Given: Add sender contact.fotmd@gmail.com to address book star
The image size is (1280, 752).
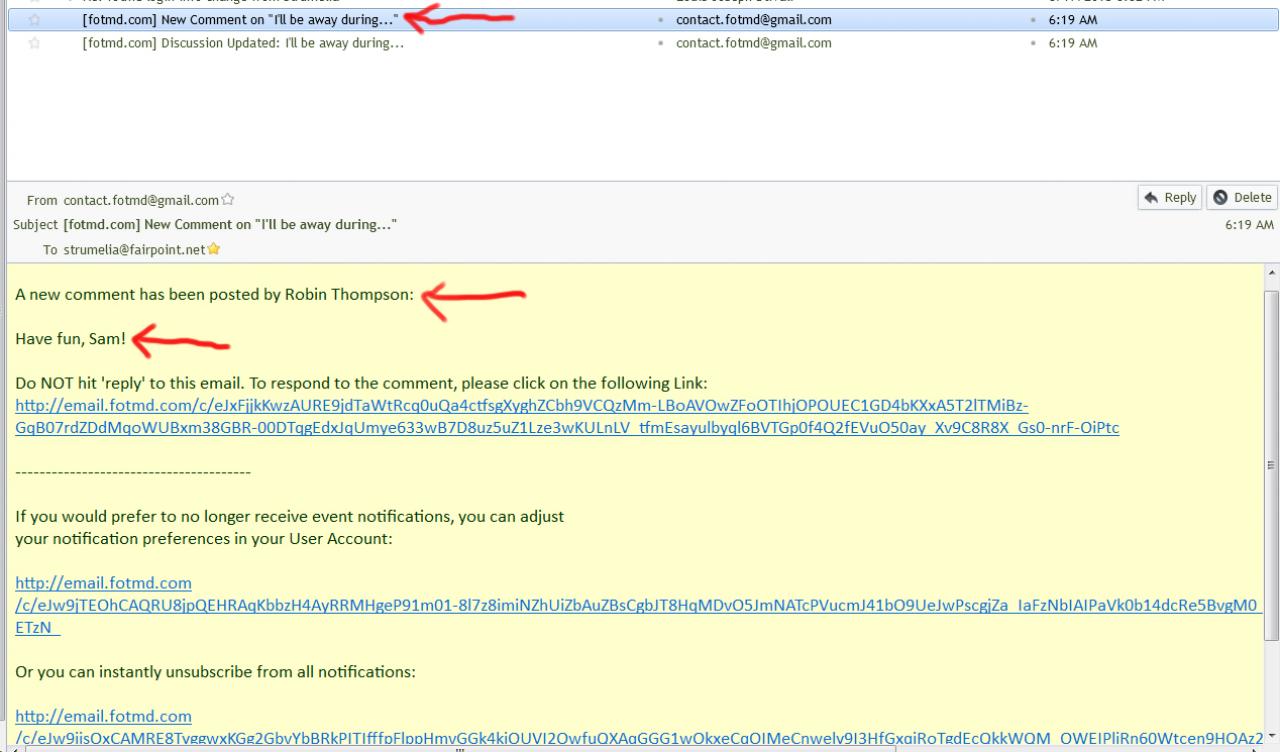Looking at the screenshot, I should click(228, 200).
